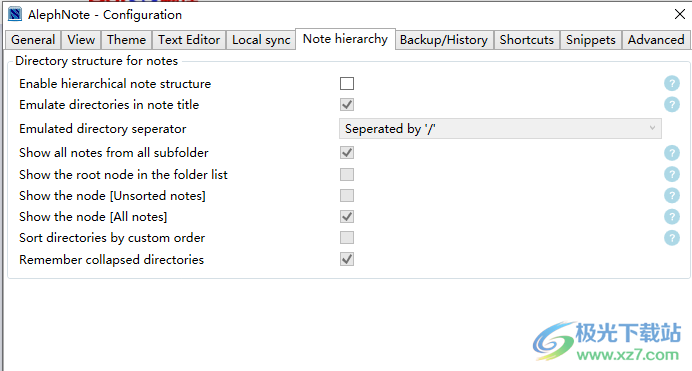Show help for all notes from all subfolder
The height and width of the screenshot is (371, 692).
672,153
